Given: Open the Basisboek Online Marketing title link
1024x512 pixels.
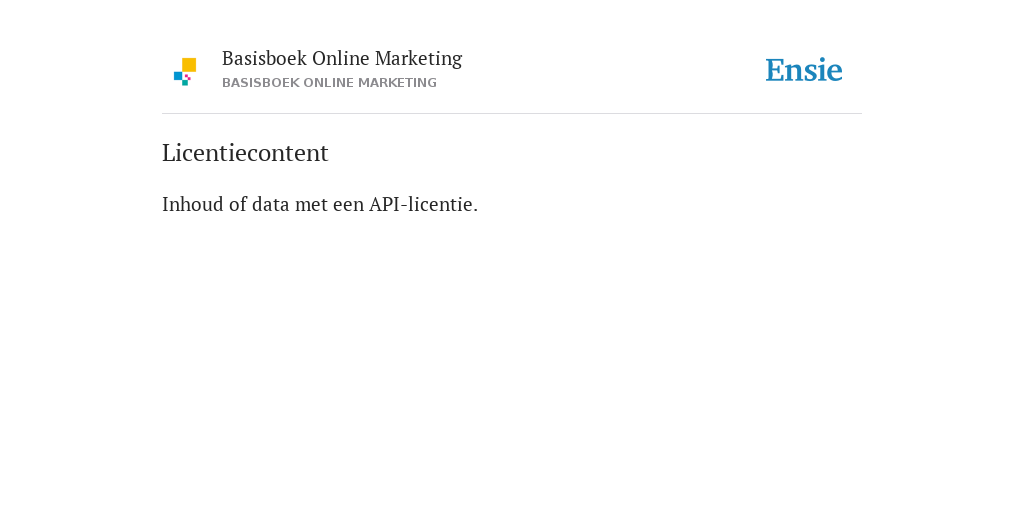Looking at the screenshot, I should (x=342, y=59).
